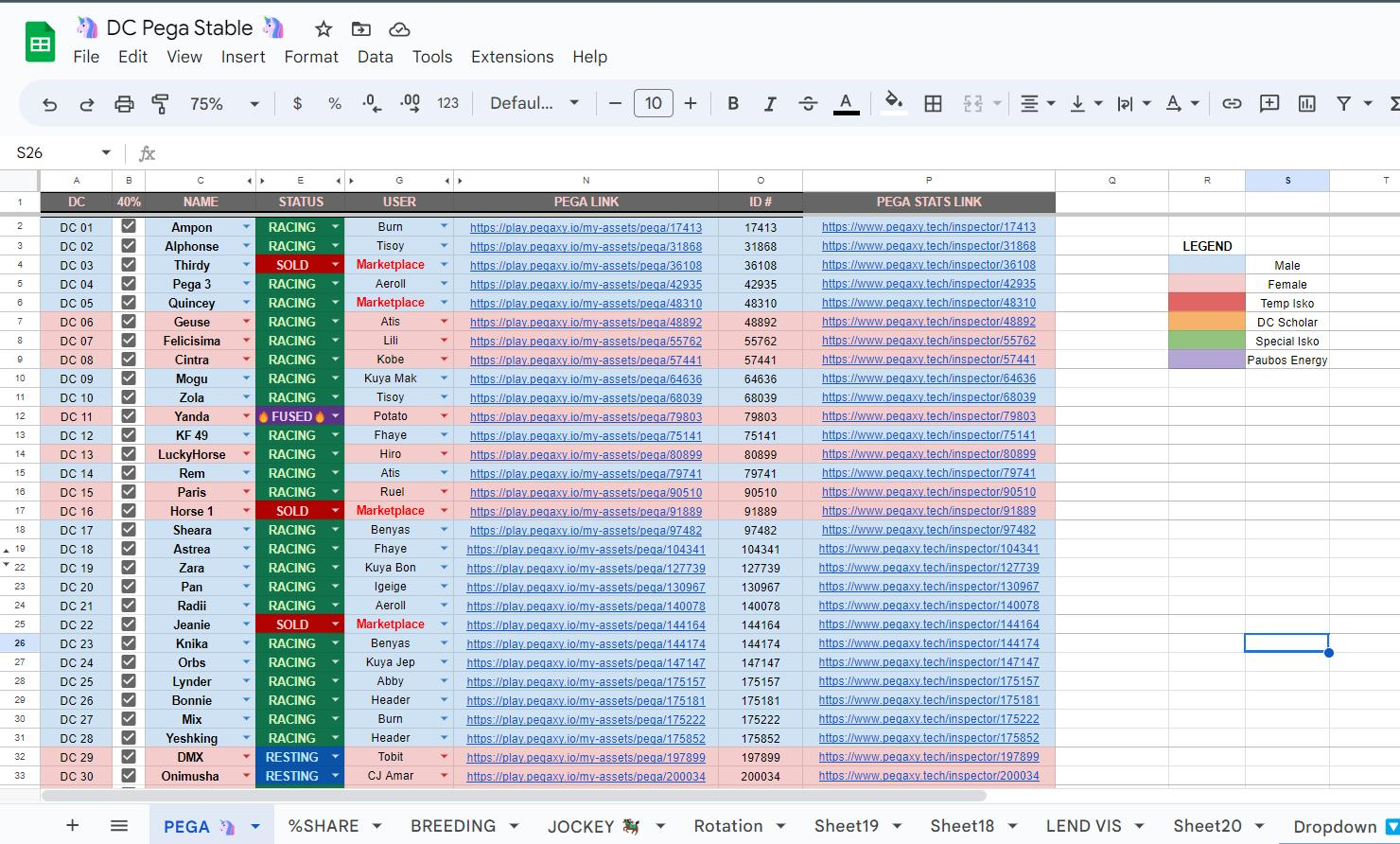This screenshot has height=844, width=1400.
Task: Switch to the %SHARE sheet tab
Action: pyautogui.click(x=324, y=826)
